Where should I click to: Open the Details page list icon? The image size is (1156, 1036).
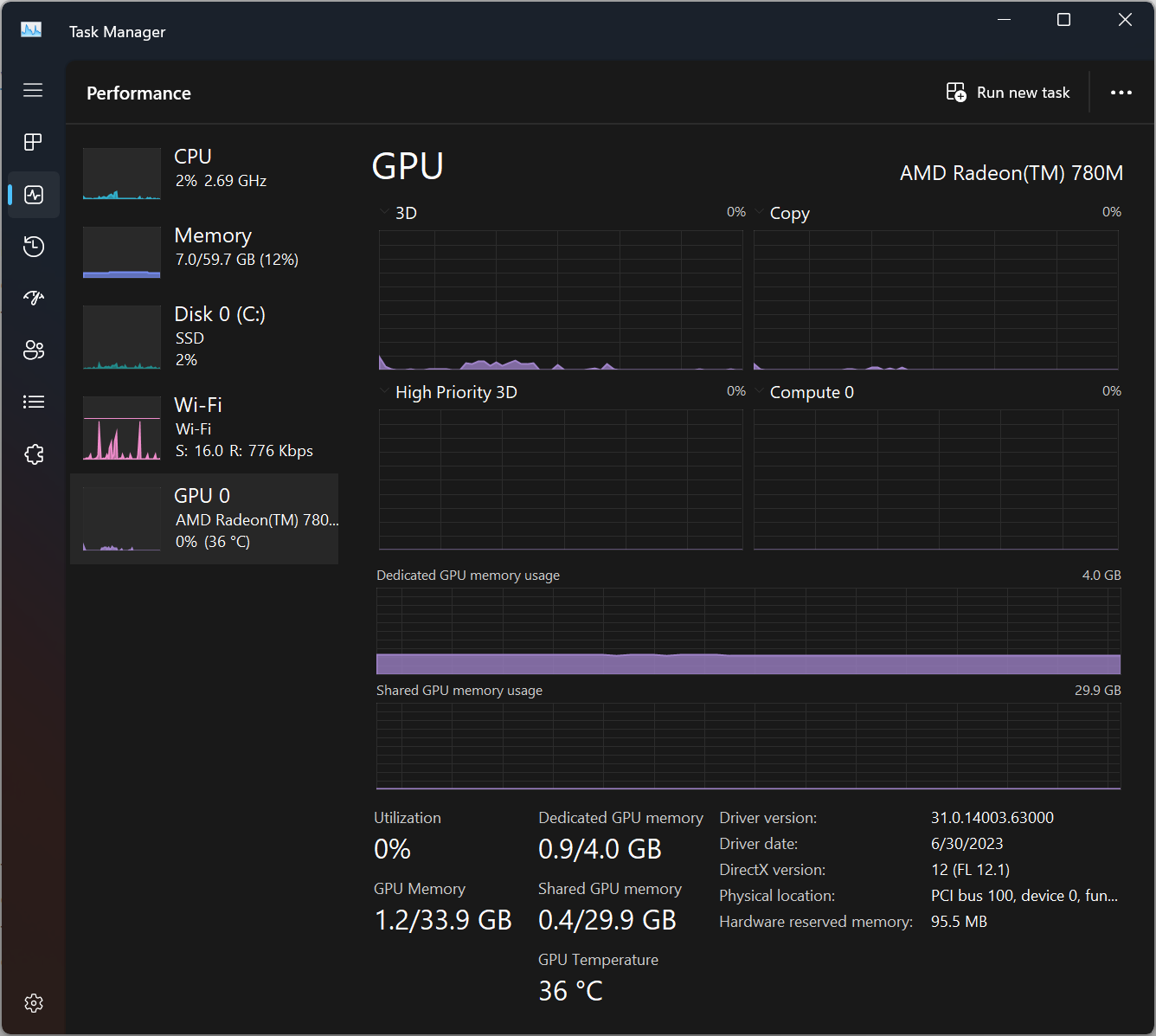tap(34, 402)
